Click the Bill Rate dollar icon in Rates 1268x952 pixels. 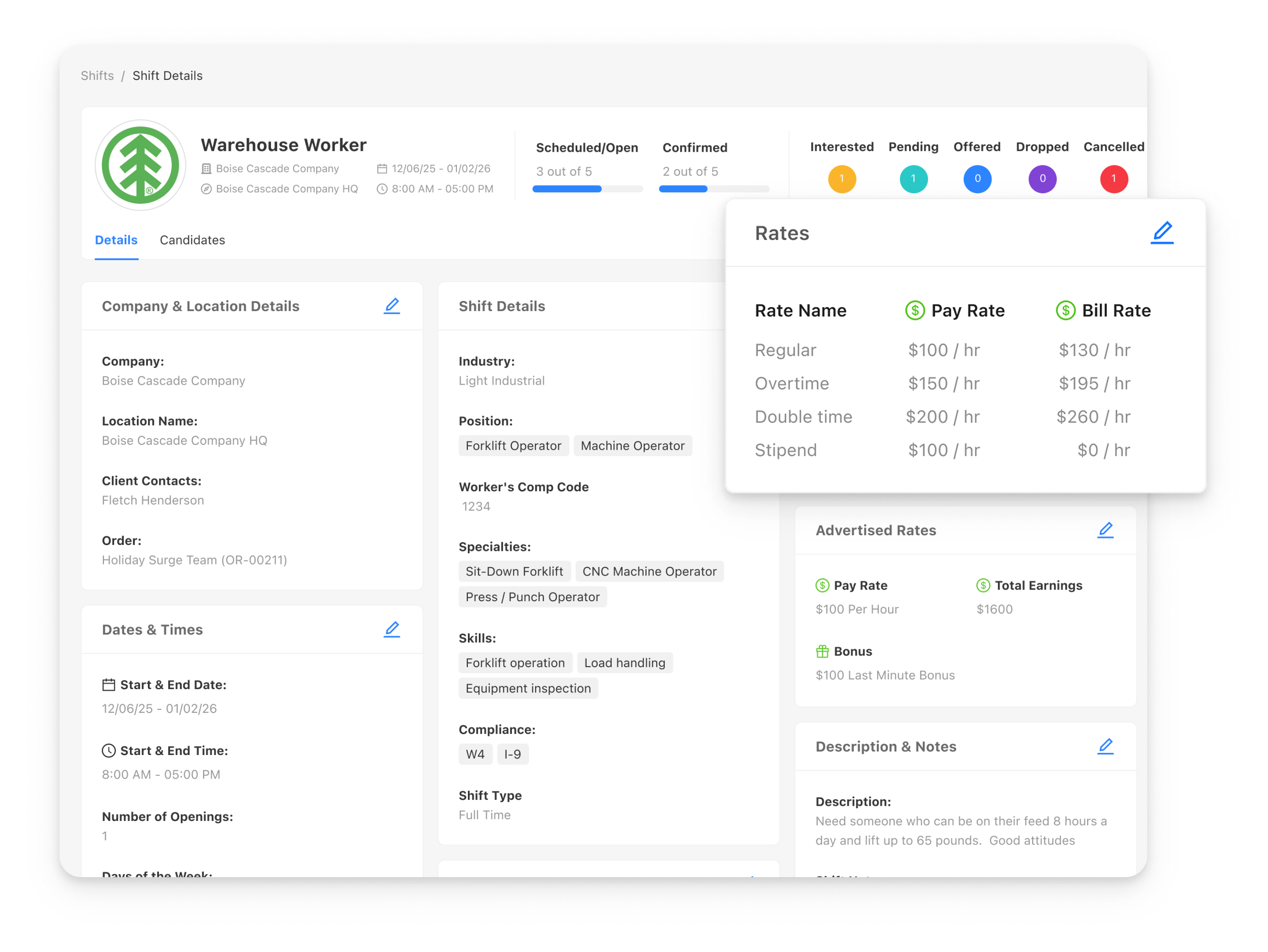(x=1066, y=310)
